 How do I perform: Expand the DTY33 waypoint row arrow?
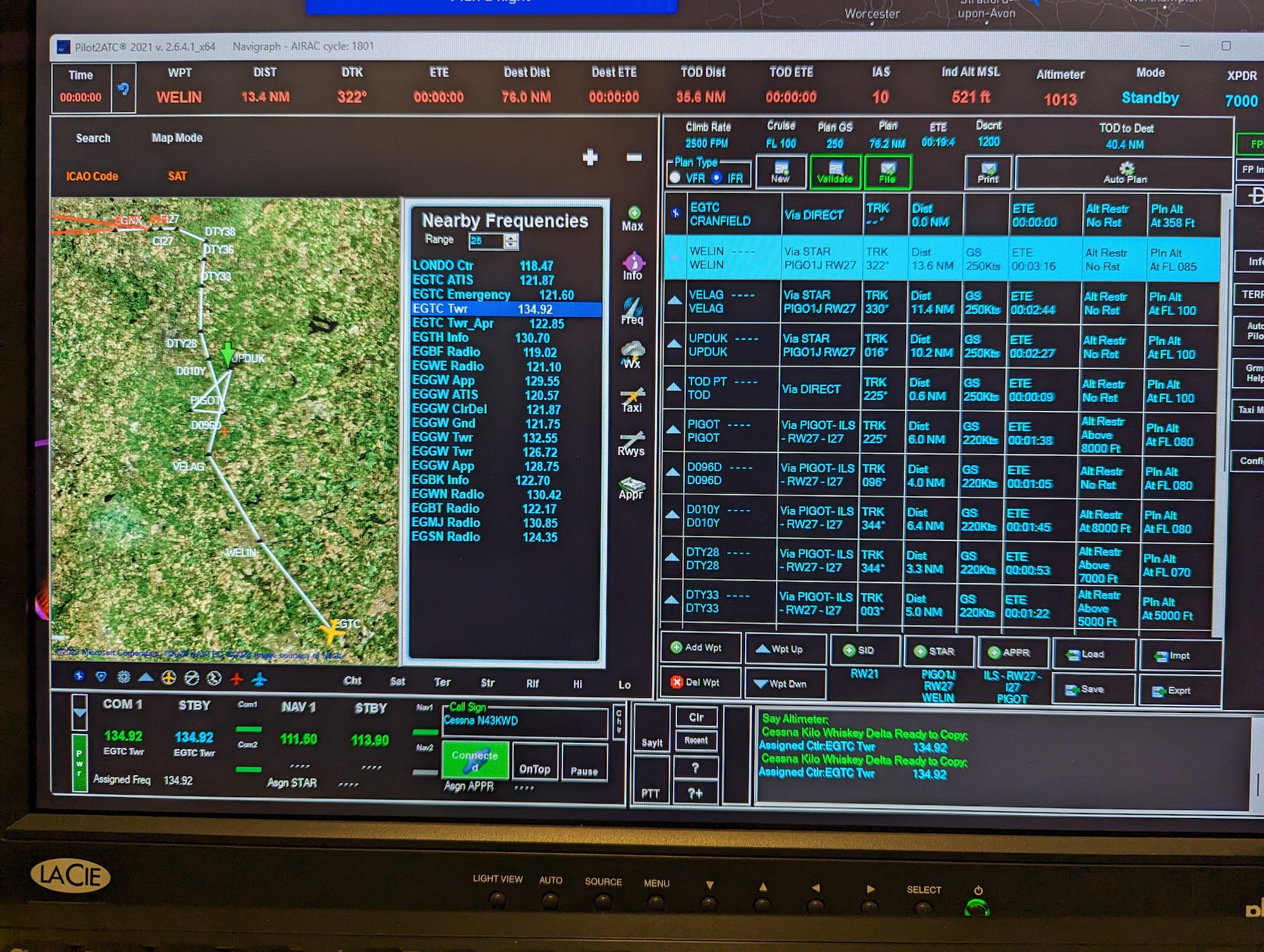pyautogui.click(x=671, y=600)
